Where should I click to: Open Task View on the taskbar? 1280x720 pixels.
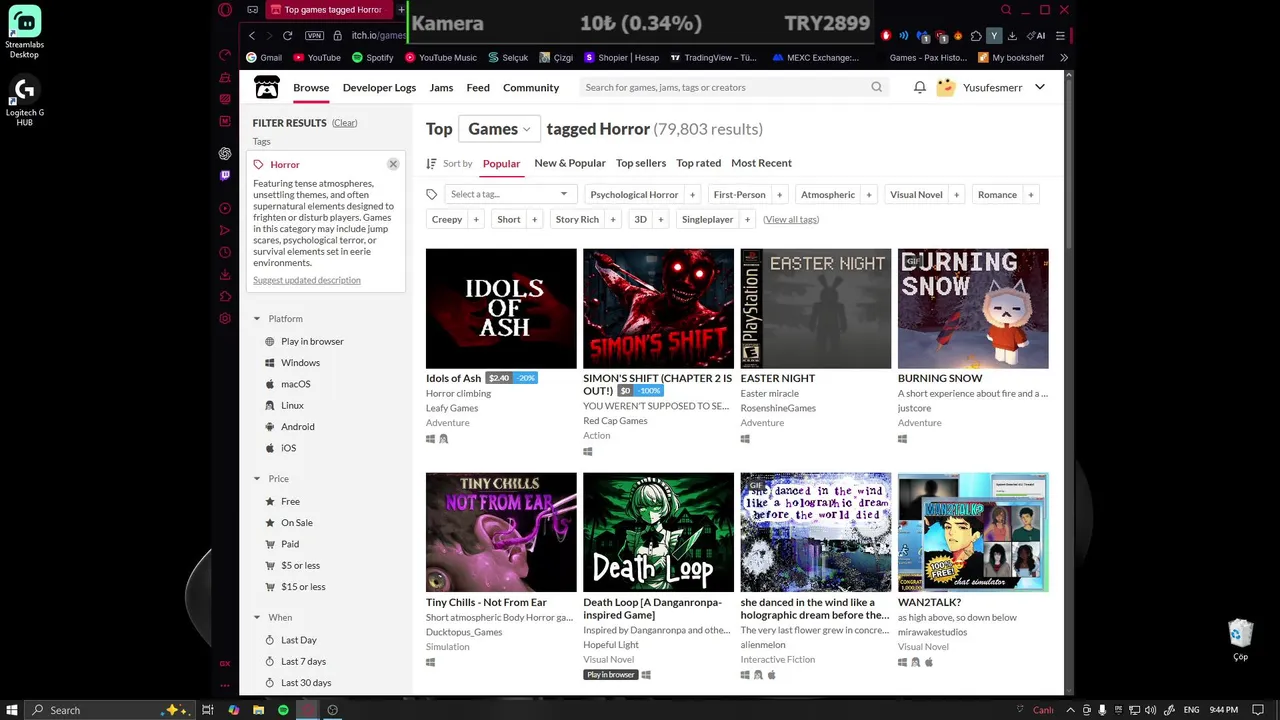pyautogui.click(x=208, y=710)
